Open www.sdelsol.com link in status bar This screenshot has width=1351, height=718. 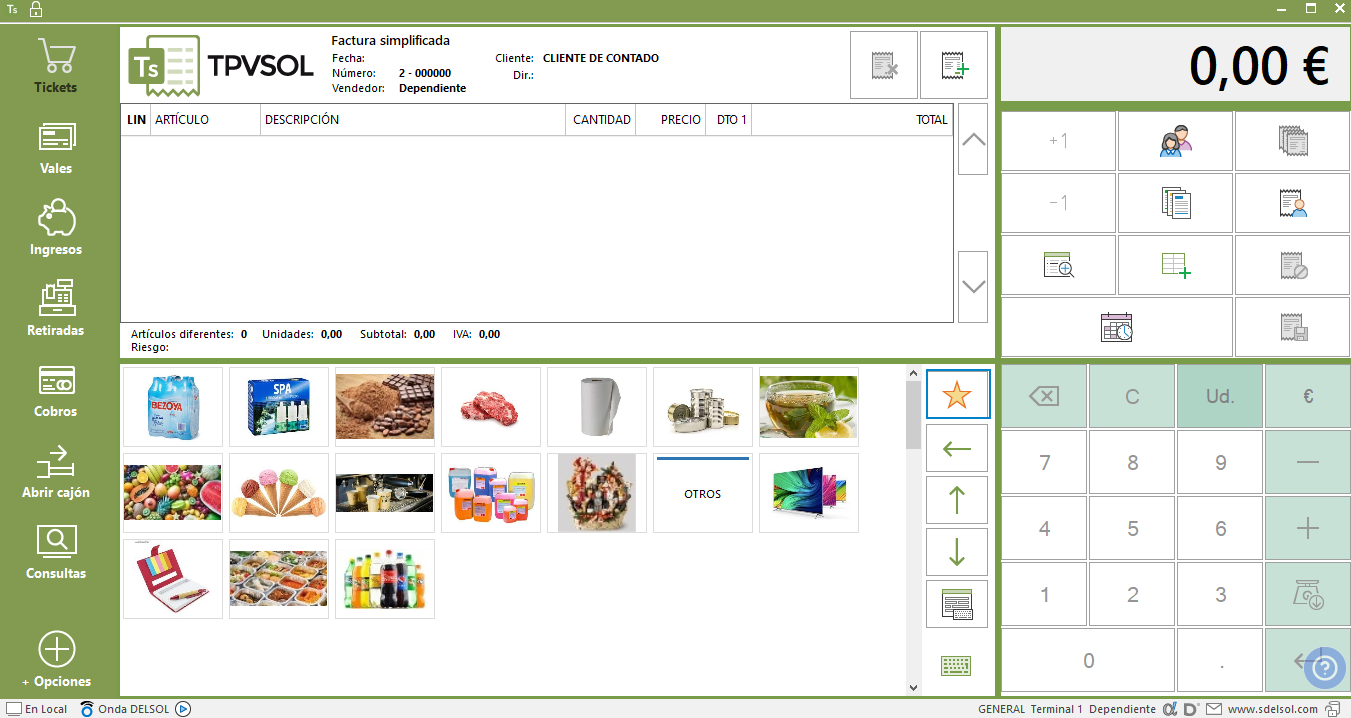(1272, 709)
